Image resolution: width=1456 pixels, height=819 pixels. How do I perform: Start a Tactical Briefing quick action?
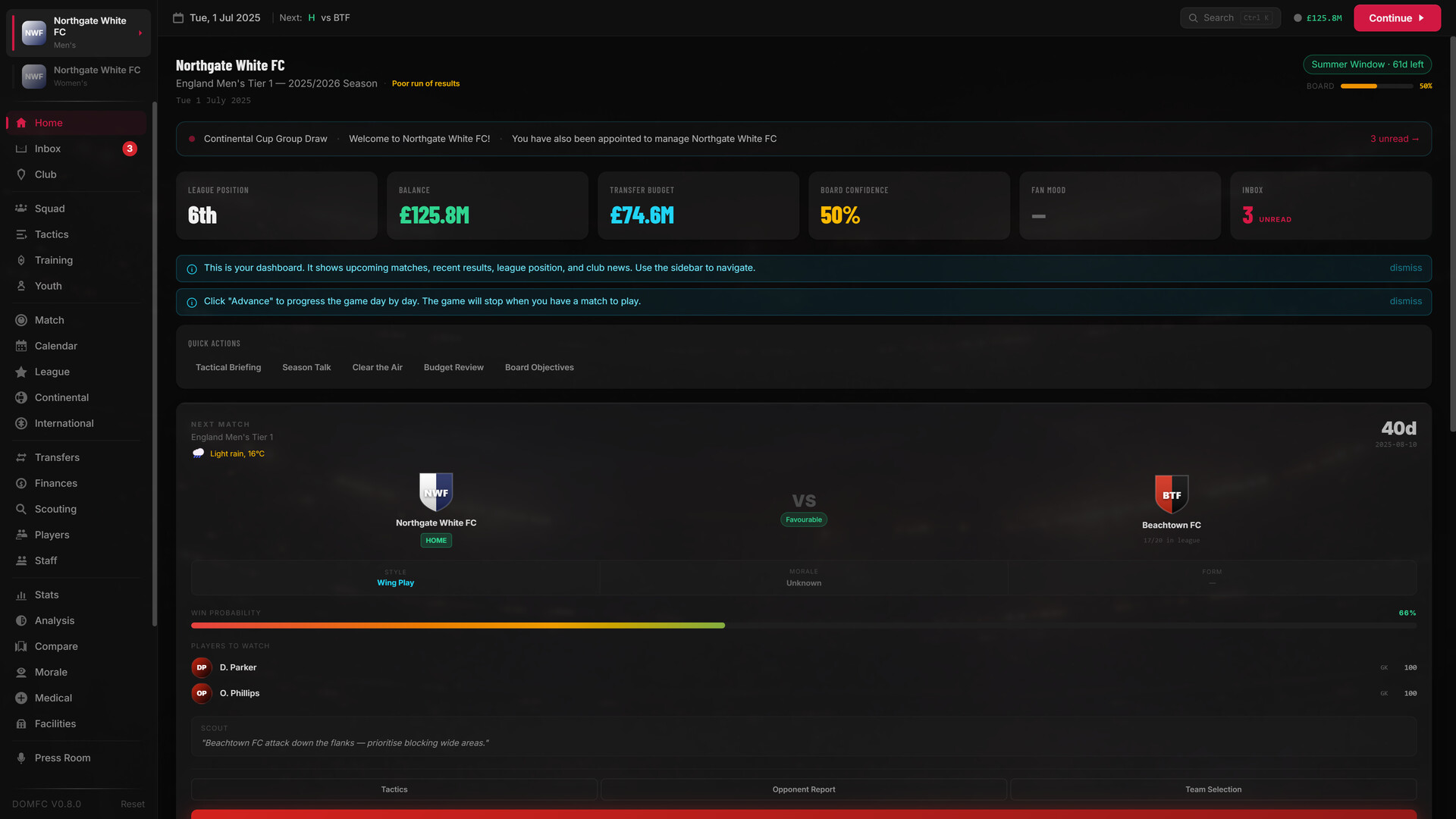pos(227,367)
